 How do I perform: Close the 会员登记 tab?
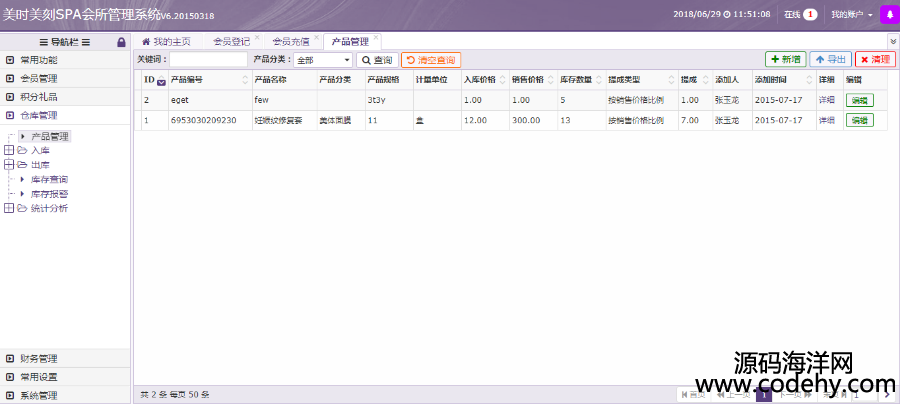tap(257, 37)
